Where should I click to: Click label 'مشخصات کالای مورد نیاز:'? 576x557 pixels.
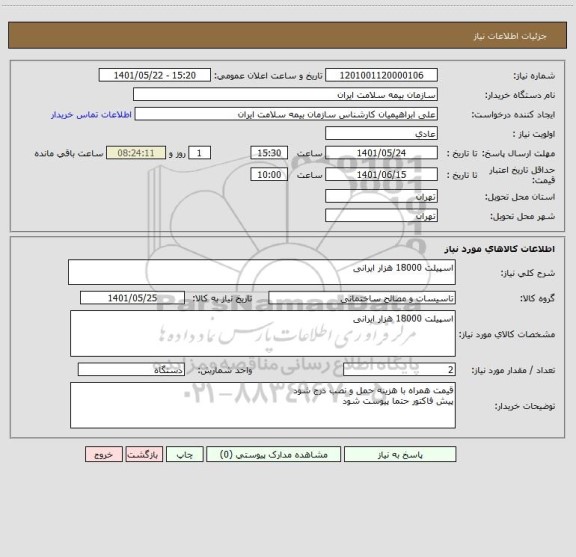[507, 334]
